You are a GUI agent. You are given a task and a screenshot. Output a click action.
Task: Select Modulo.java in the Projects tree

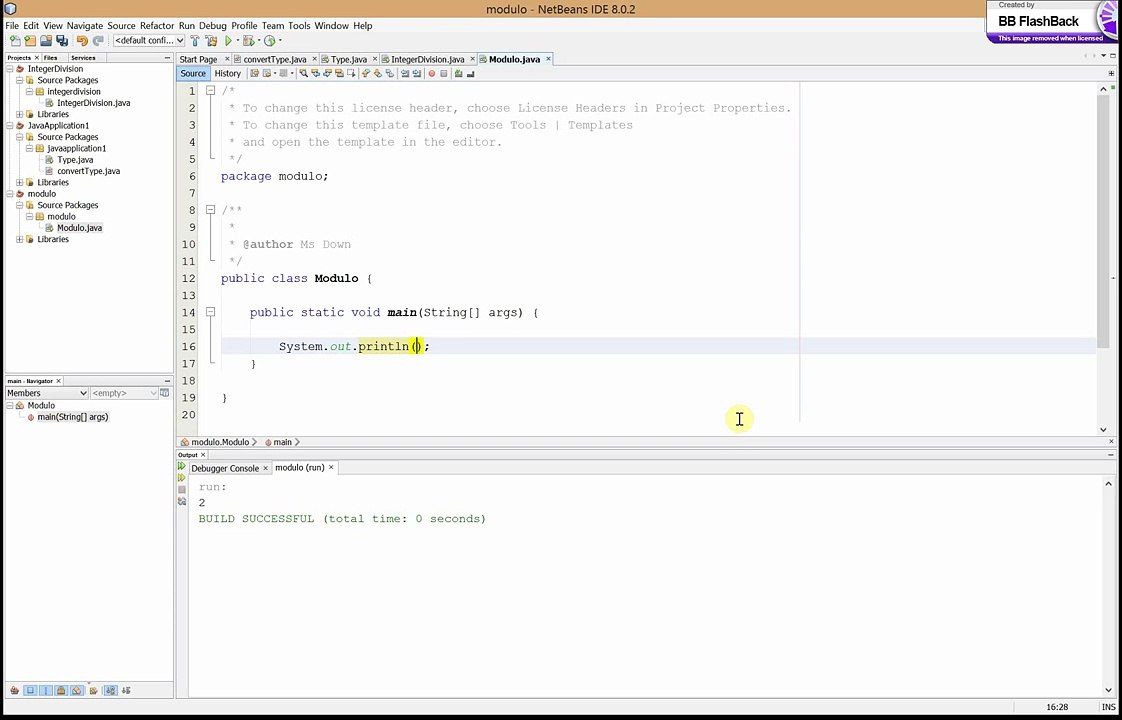click(79, 228)
